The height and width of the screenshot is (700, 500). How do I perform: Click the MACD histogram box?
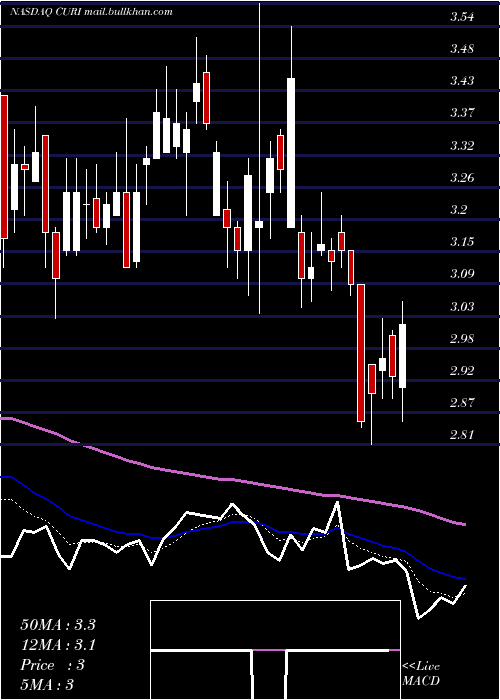[275, 650]
